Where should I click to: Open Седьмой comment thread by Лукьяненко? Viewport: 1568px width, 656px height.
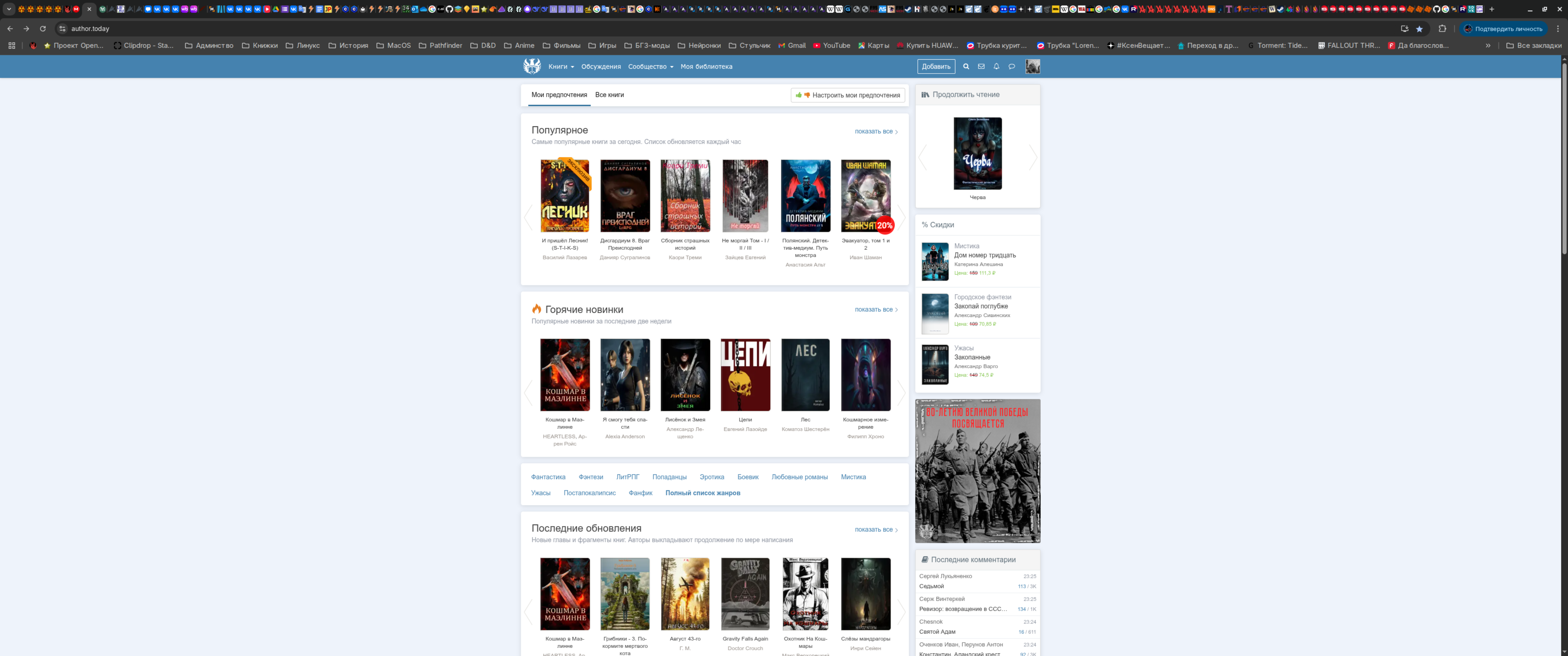931,587
